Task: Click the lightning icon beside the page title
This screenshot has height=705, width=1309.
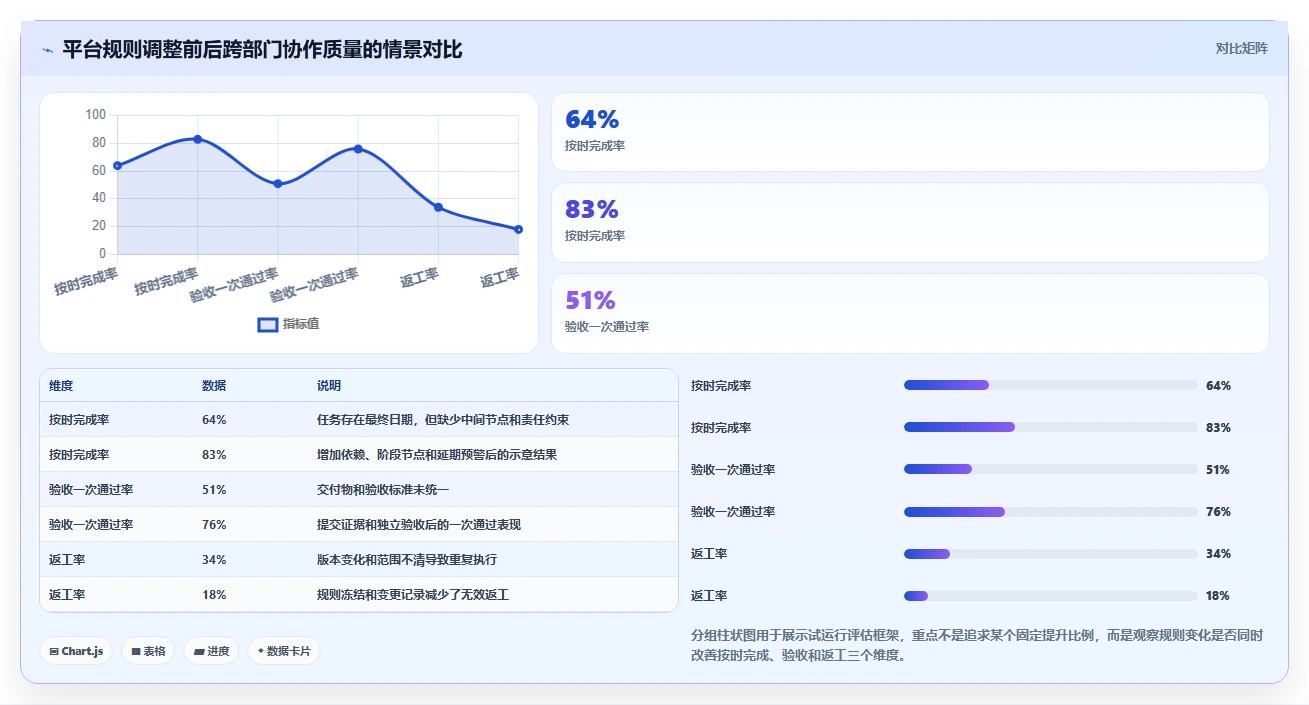Action: pyautogui.click(x=47, y=50)
